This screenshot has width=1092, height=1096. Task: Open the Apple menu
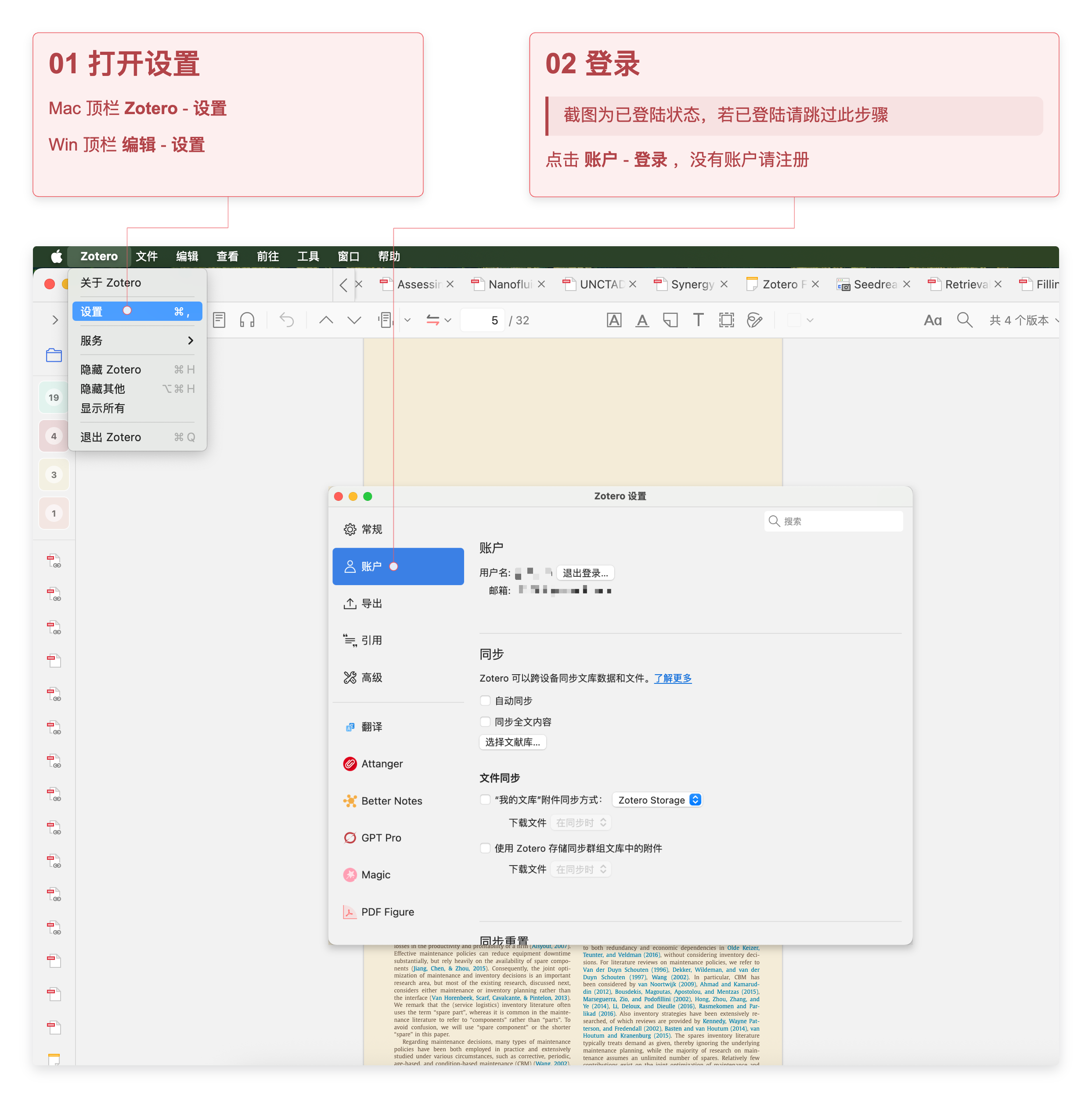tap(56, 256)
